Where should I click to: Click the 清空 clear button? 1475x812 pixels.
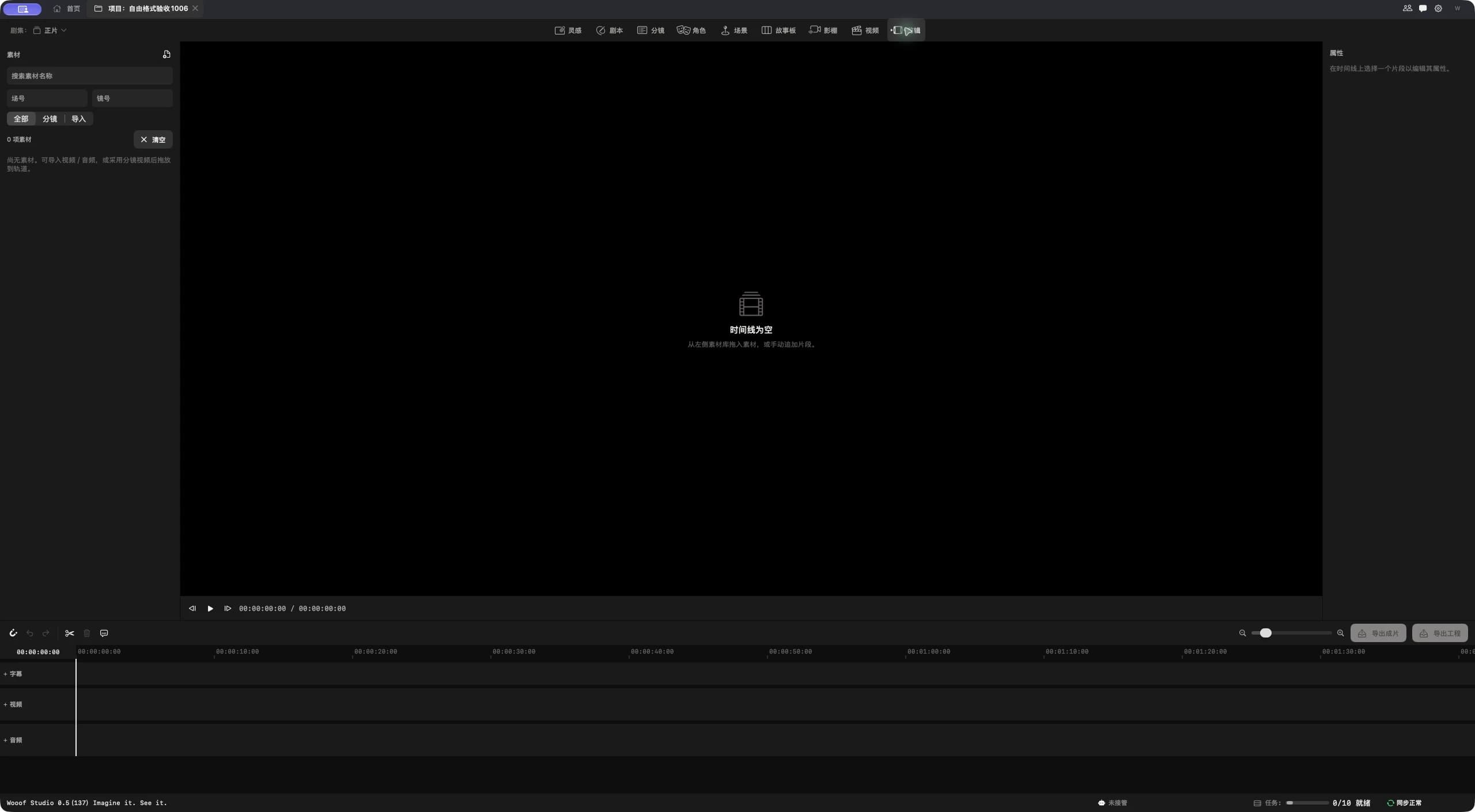153,139
